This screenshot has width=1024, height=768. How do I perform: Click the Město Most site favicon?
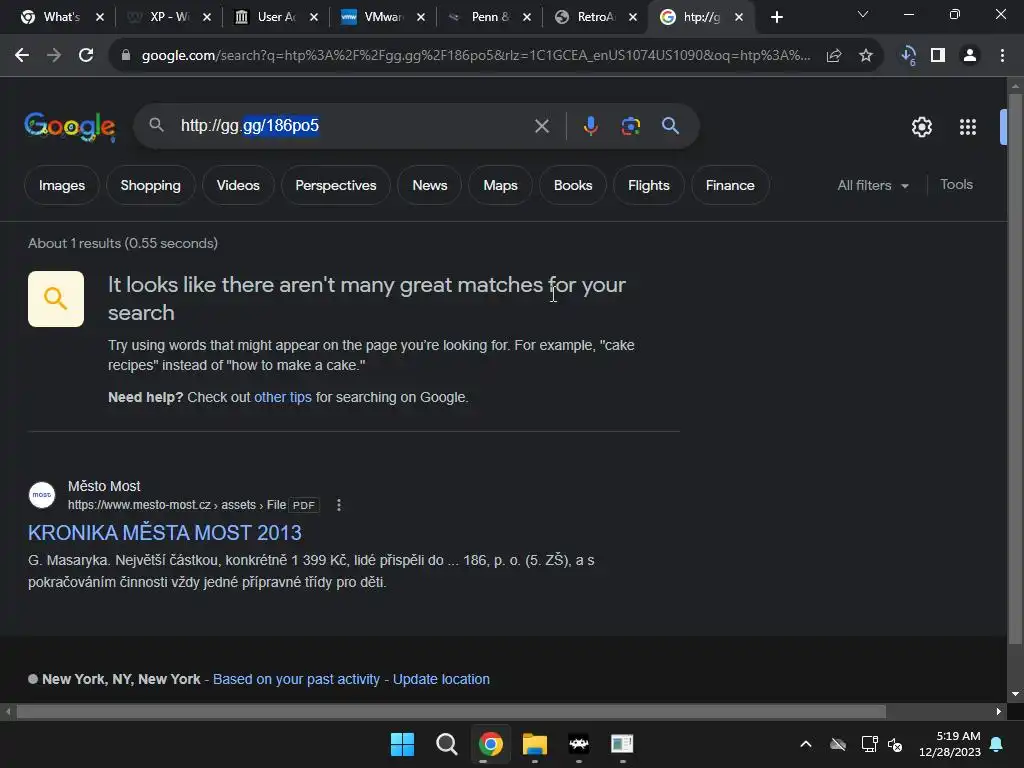click(42, 495)
